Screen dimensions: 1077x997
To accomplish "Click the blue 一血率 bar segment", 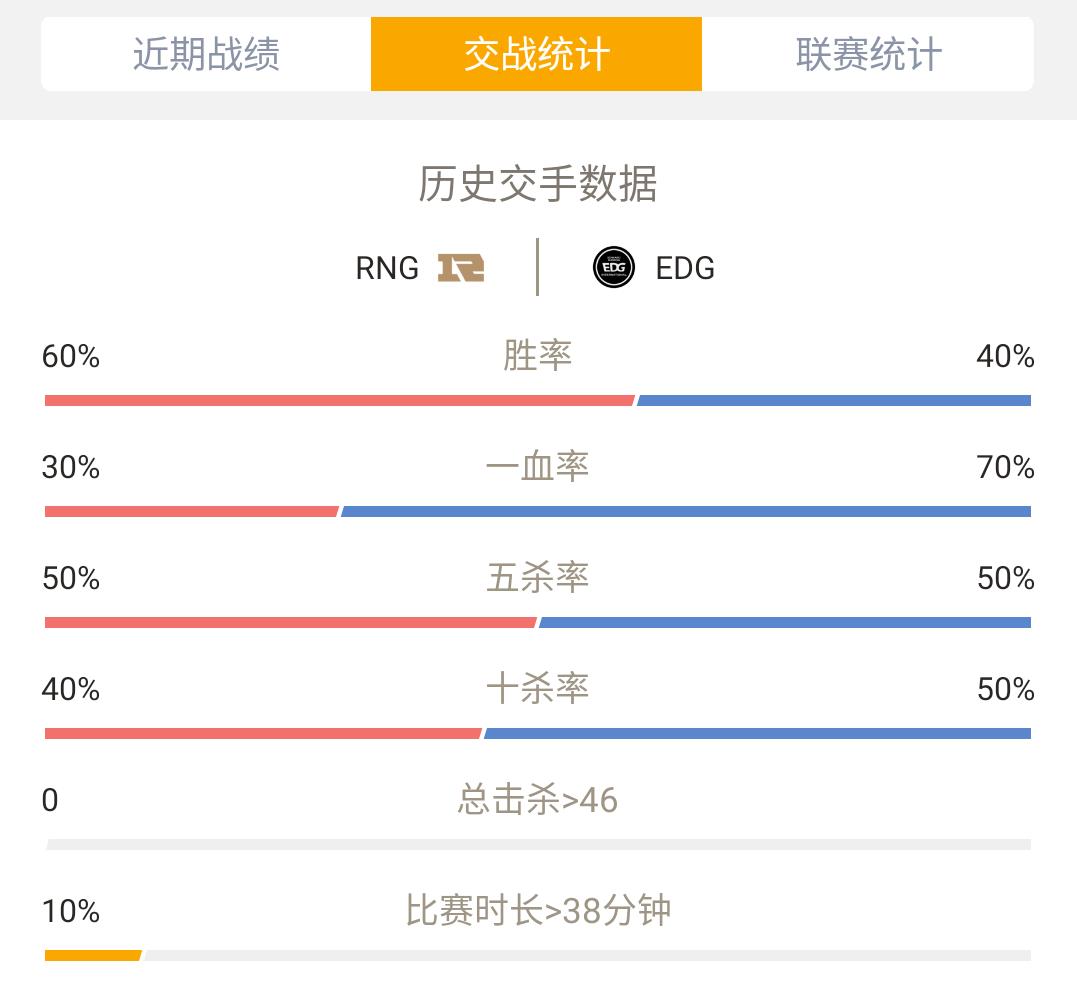I will pos(686,512).
